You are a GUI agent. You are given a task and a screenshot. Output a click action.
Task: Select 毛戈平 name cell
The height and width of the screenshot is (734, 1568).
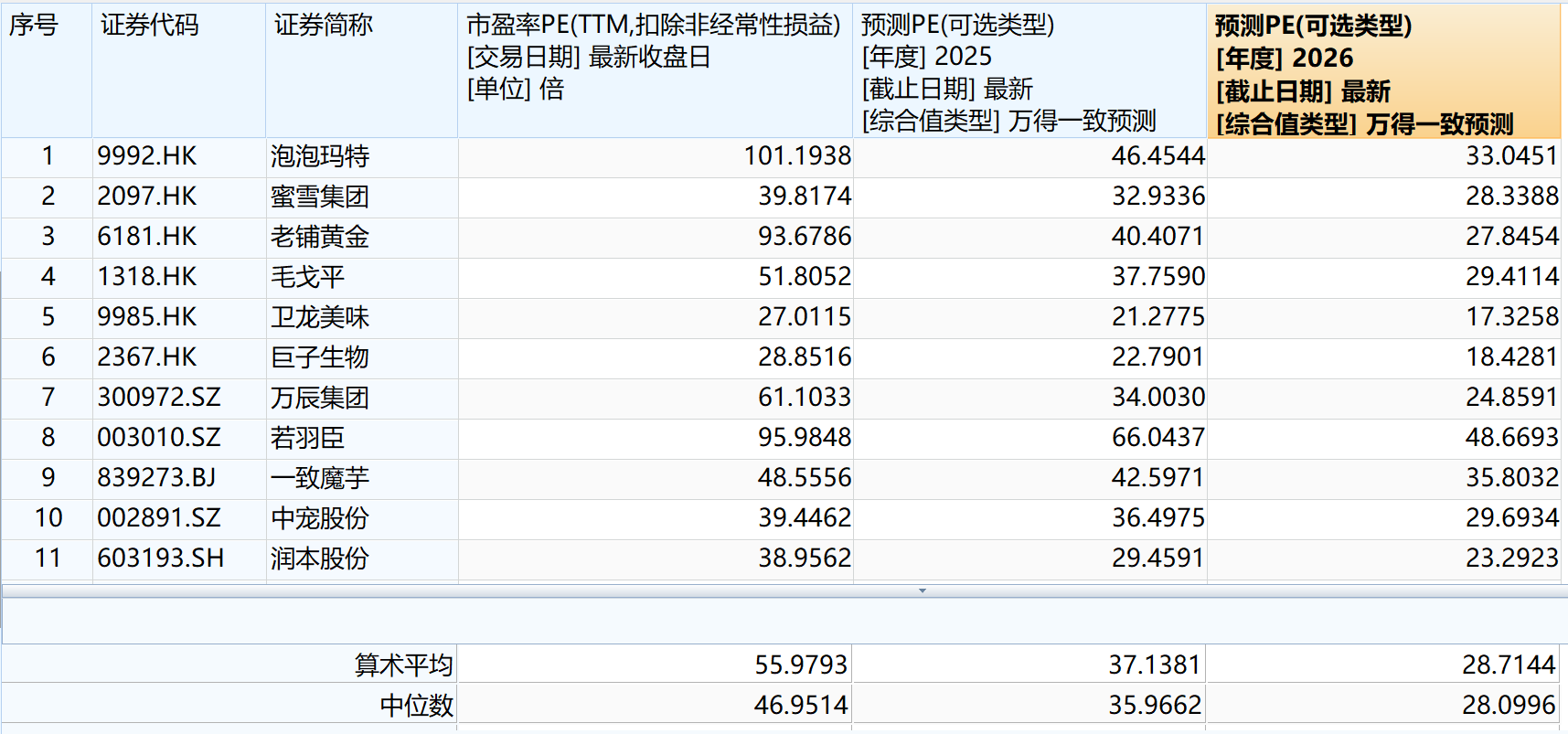[307, 277]
